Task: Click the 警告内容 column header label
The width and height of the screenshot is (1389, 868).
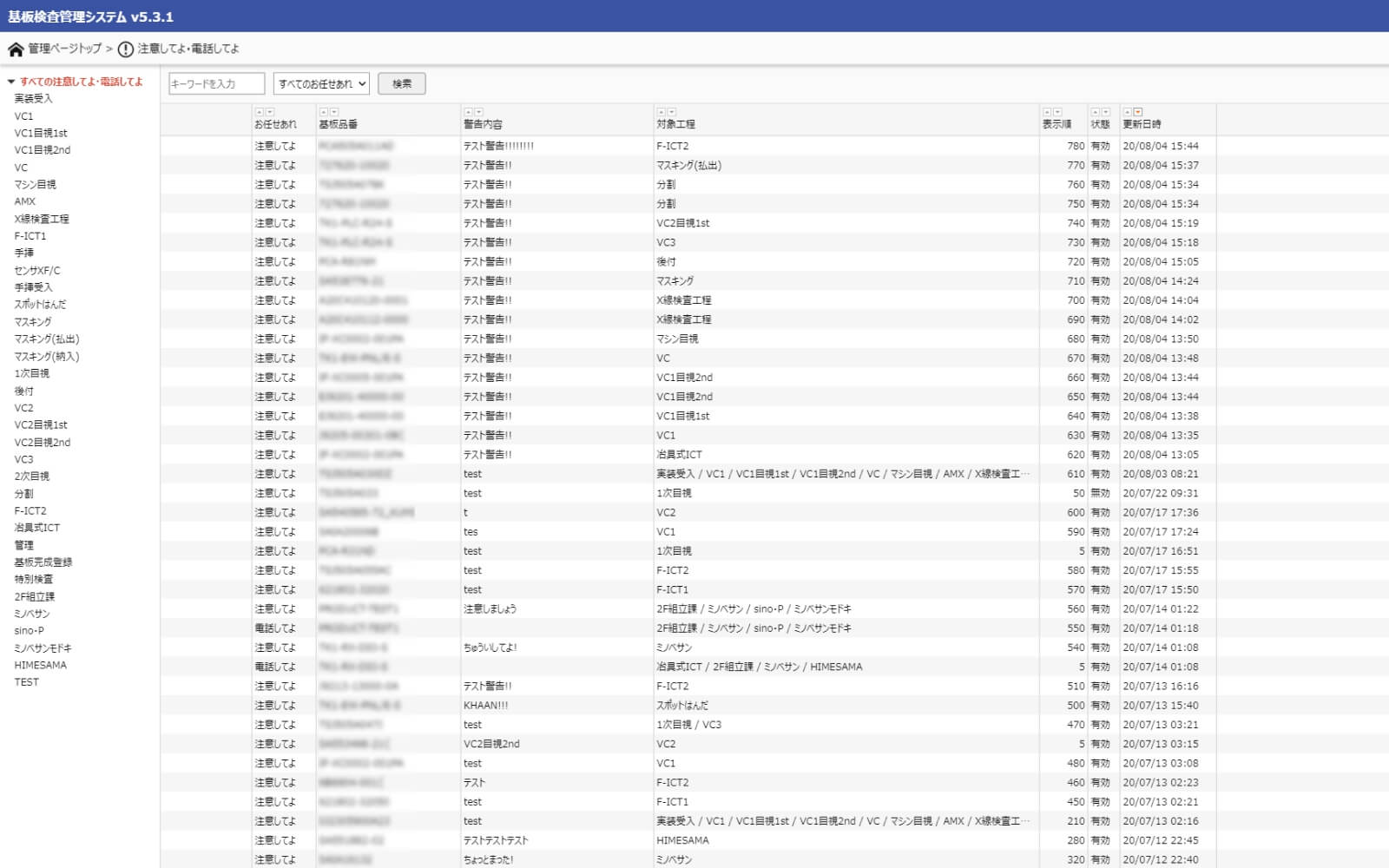Action: tap(483, 124)
